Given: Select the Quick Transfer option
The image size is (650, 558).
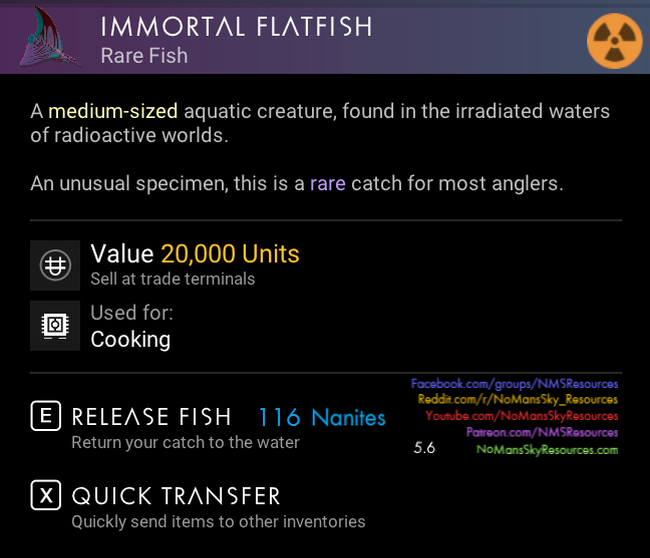Looking at the screenshot, I should 176,495.
